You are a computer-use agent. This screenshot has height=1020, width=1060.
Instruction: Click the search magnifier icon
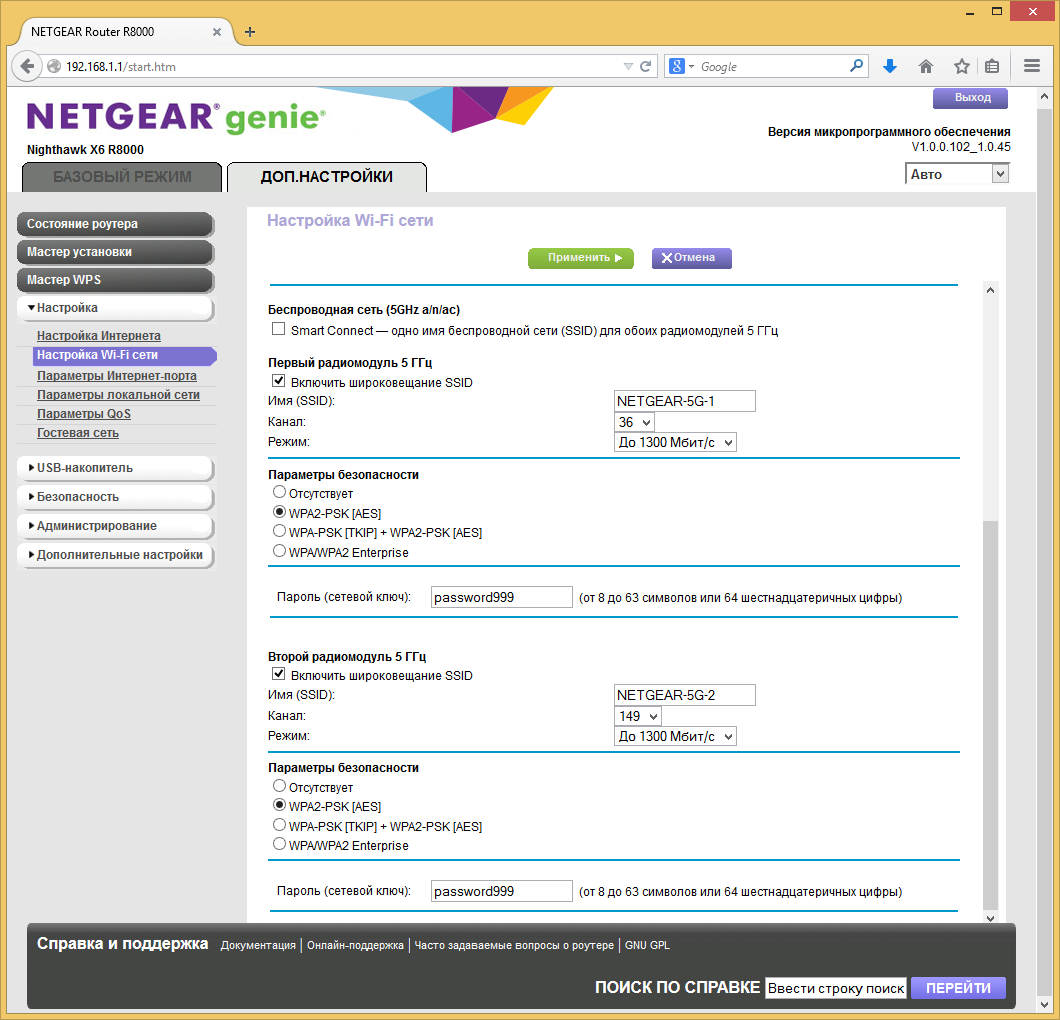pyautogui.click(x=856, y=66)
